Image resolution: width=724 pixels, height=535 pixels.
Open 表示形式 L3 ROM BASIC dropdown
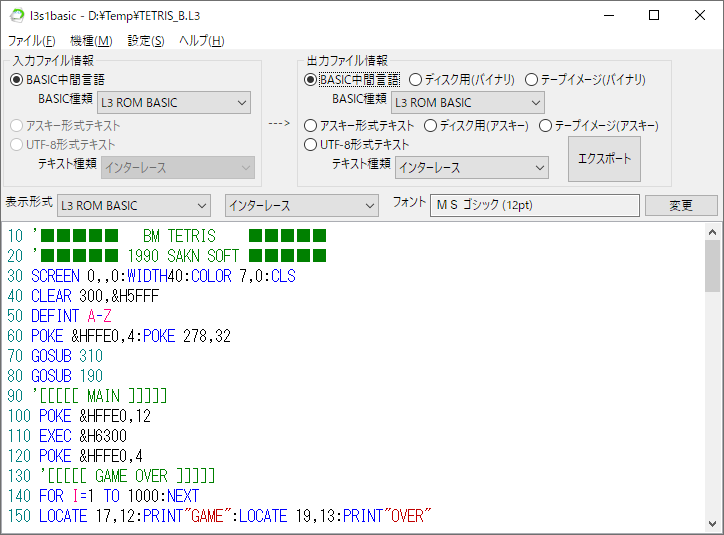point(134,205)
